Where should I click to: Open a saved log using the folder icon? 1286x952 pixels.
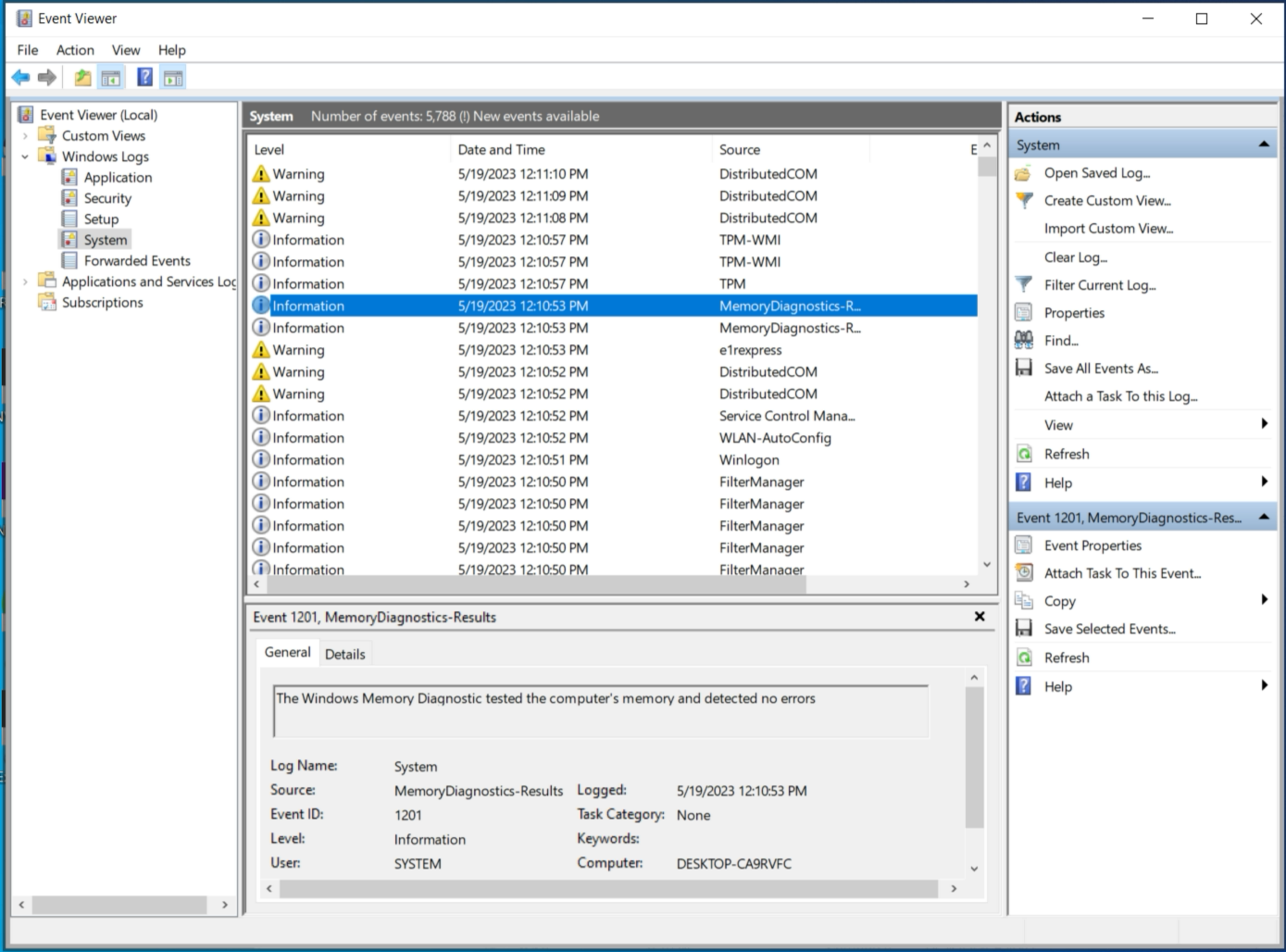pyautogui.click(x=1023, y=172)
